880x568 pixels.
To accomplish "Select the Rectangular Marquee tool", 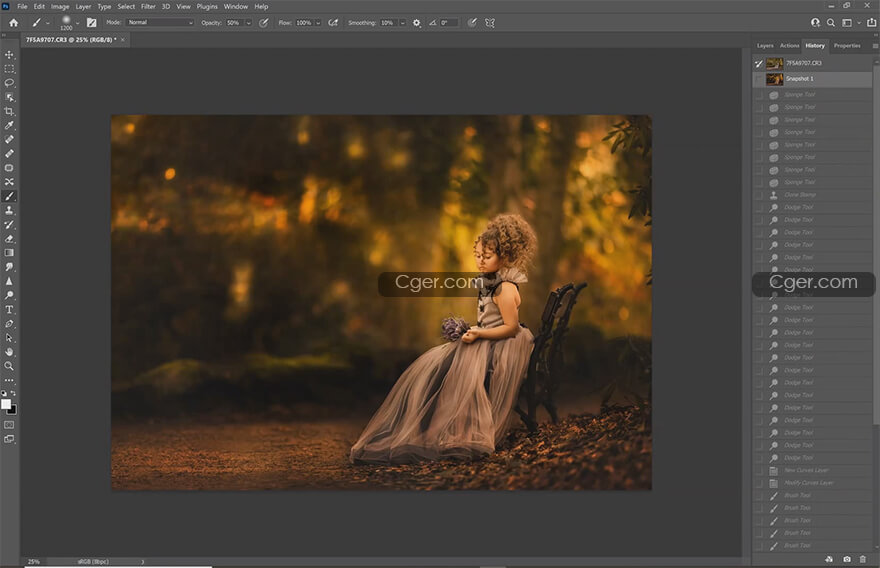I will (x=9, y=68).
